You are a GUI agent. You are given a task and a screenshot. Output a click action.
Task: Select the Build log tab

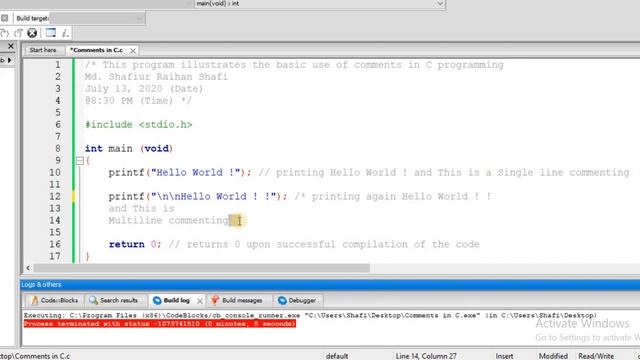172,300
